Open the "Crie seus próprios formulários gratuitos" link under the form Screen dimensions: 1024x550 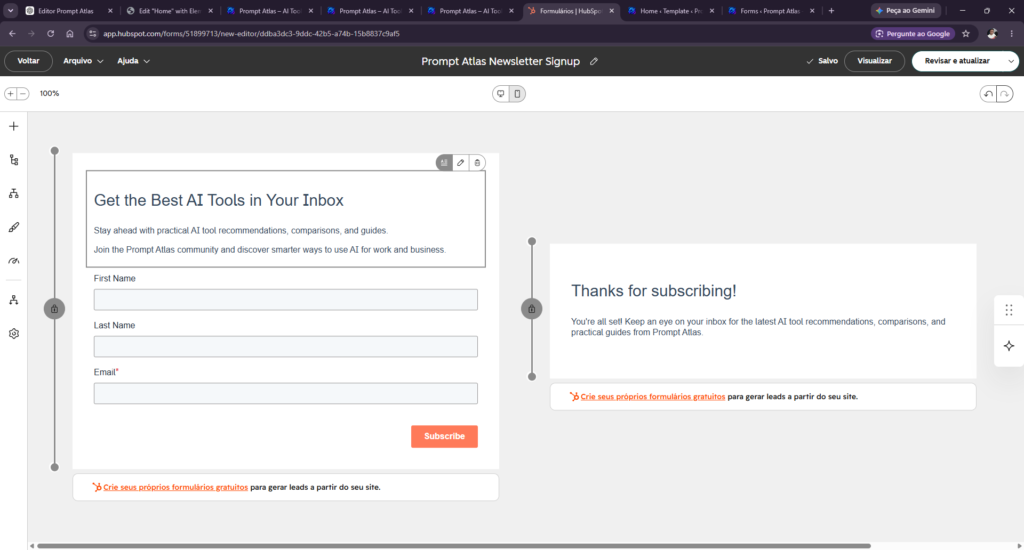pyautogui.click(x=175, y=487)
